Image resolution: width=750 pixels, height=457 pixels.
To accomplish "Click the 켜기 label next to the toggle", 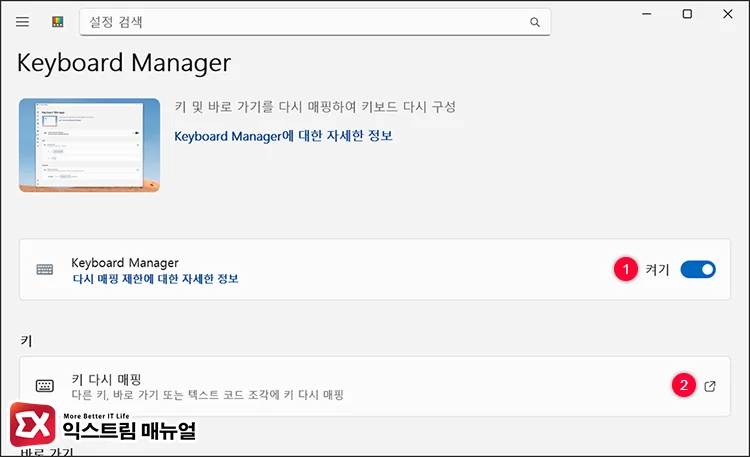I will click(x=657, y=270).
